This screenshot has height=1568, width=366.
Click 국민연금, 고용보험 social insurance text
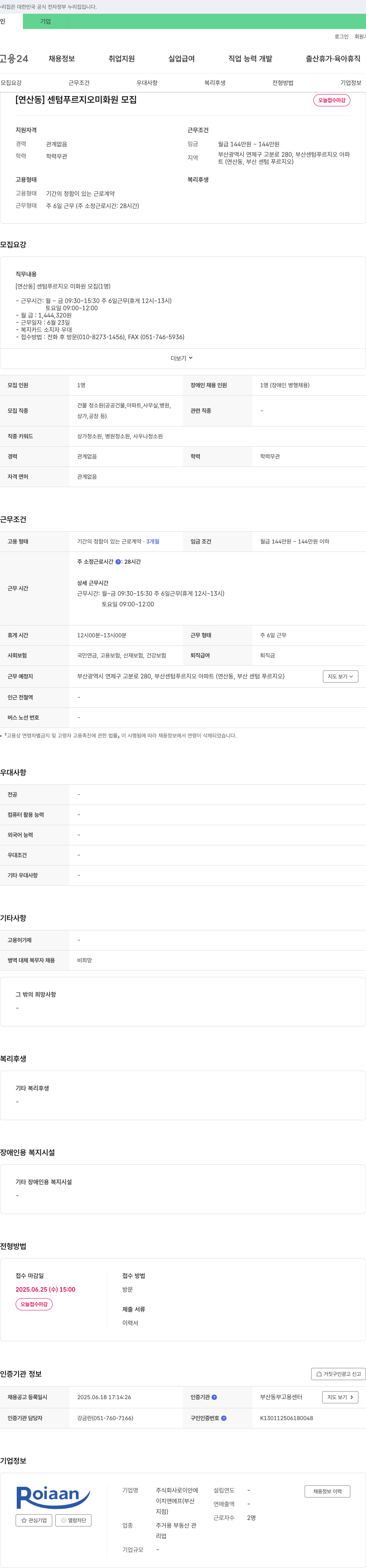(122, 656)
